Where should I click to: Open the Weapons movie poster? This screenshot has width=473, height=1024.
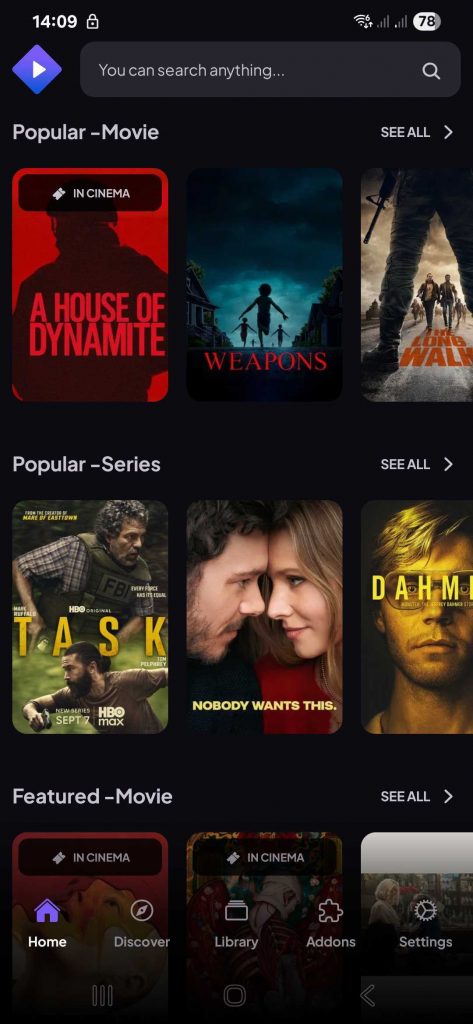tap(265, 285)
